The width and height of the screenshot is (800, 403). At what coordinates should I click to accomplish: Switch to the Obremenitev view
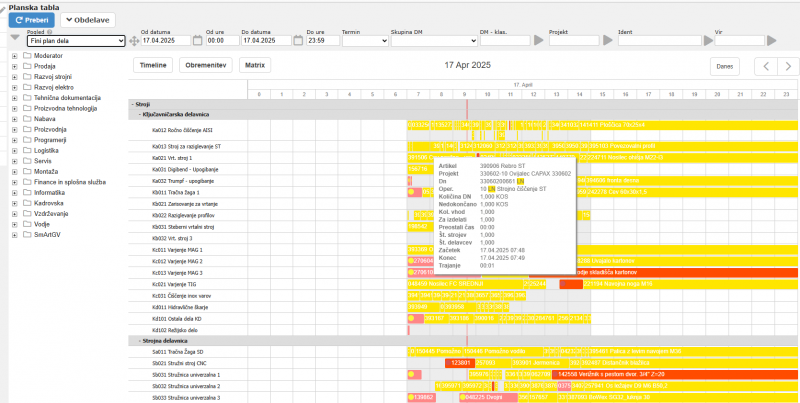point(205,65)
